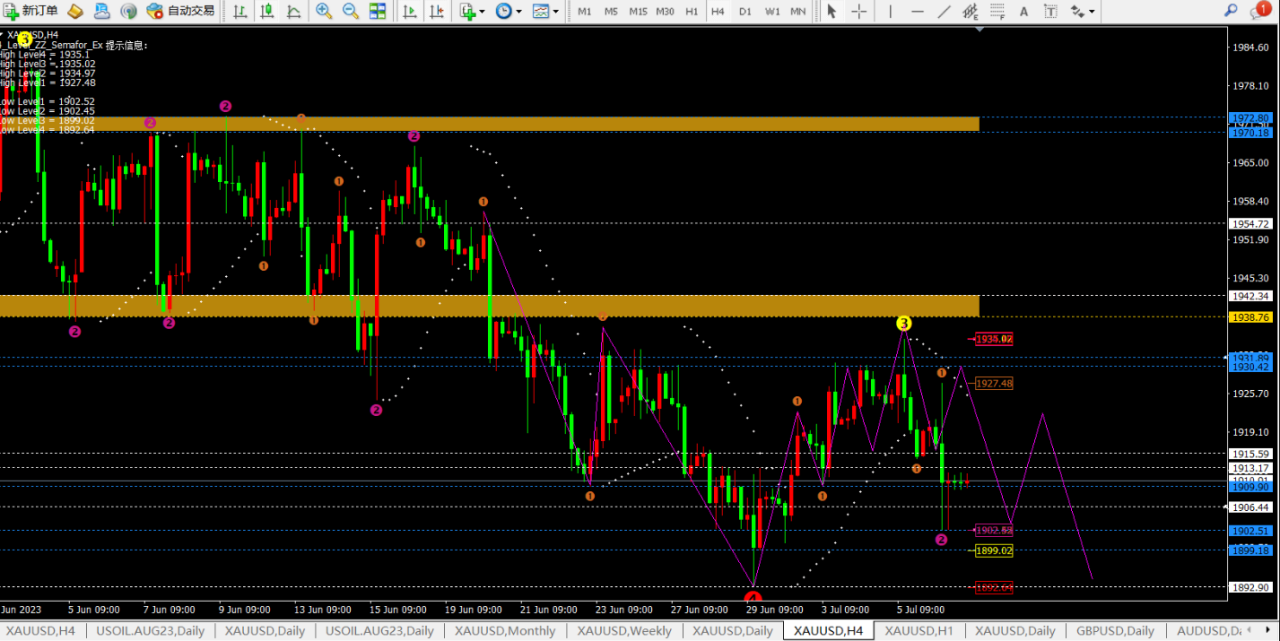Image resolution: width=1280 pixels, height=641 pixels.
Task: Click the orange 1927.48 level label
Action: coord(994,383)
